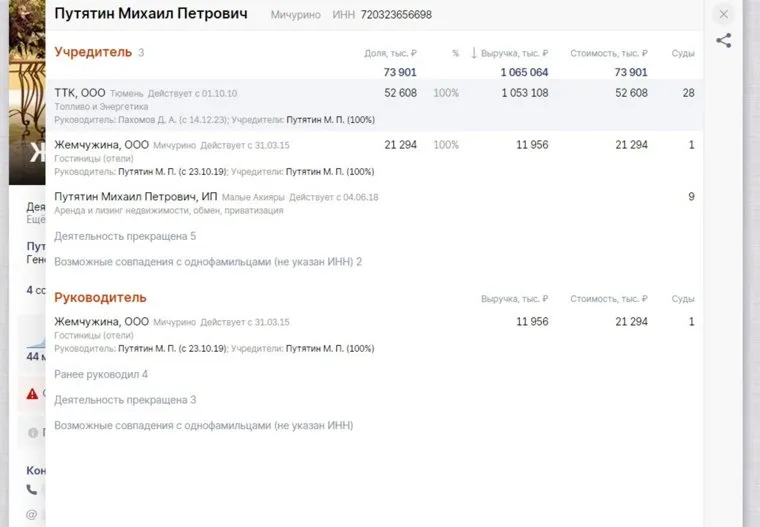
Task: Close the founder details popup
Action: (x=724, y=14)
